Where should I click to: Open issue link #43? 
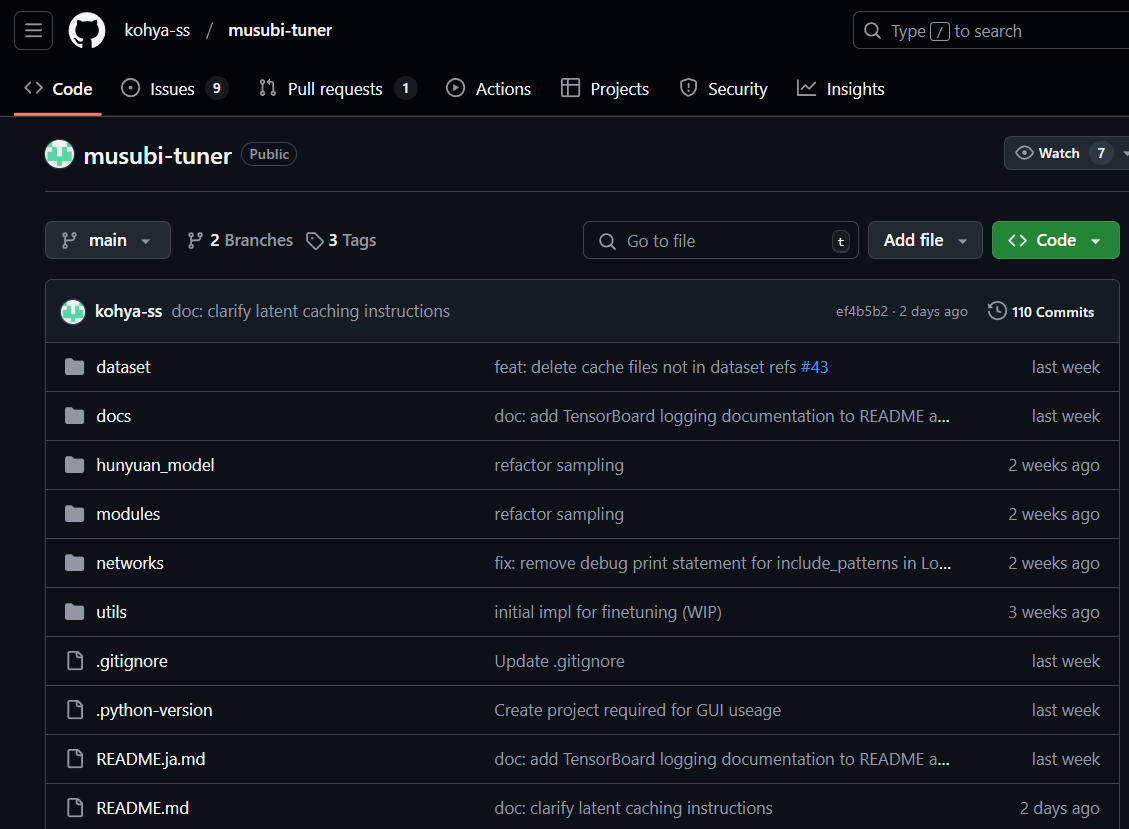(x=814, y=367)
